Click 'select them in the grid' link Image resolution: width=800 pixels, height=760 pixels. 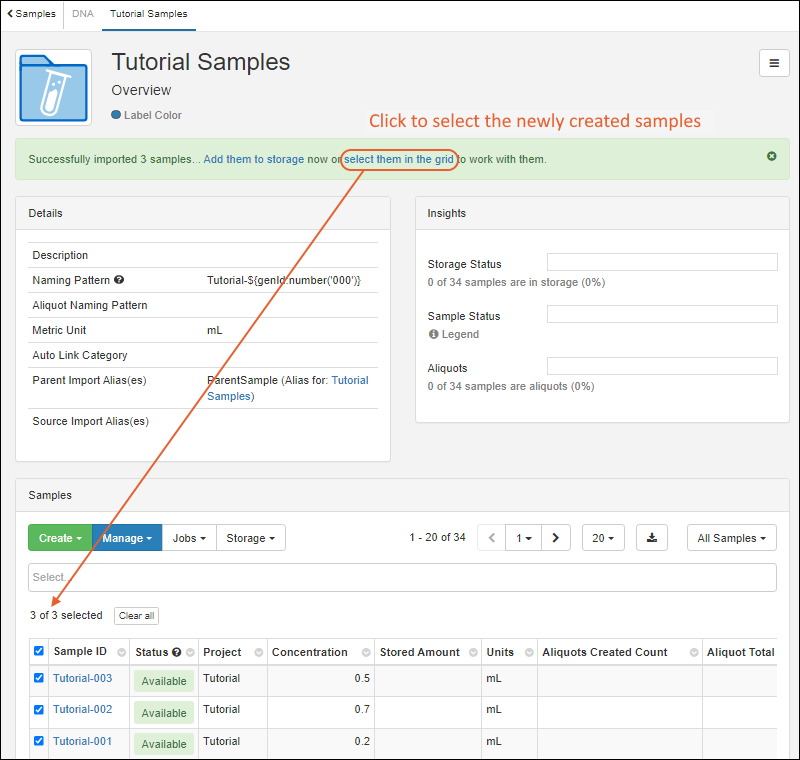coord(399,159)
